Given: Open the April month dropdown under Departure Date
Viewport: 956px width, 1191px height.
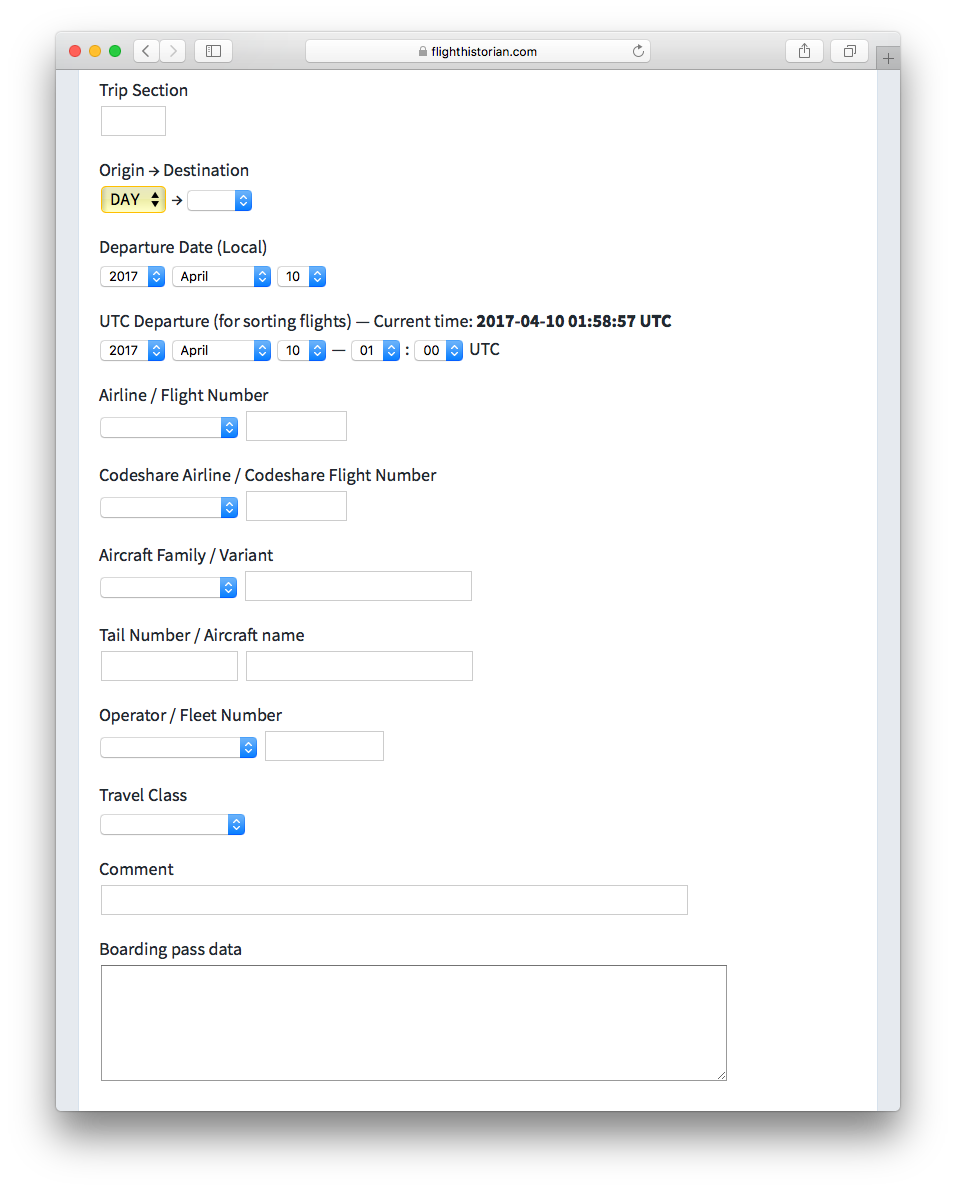Looking at the screenshot, I should (221, 276).
